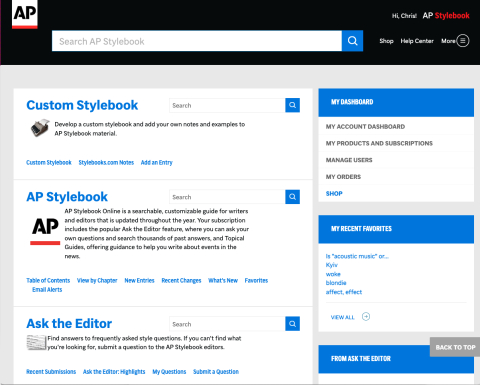Open the woke favorite entry
The image size is (480, 385).
[333, 274]
